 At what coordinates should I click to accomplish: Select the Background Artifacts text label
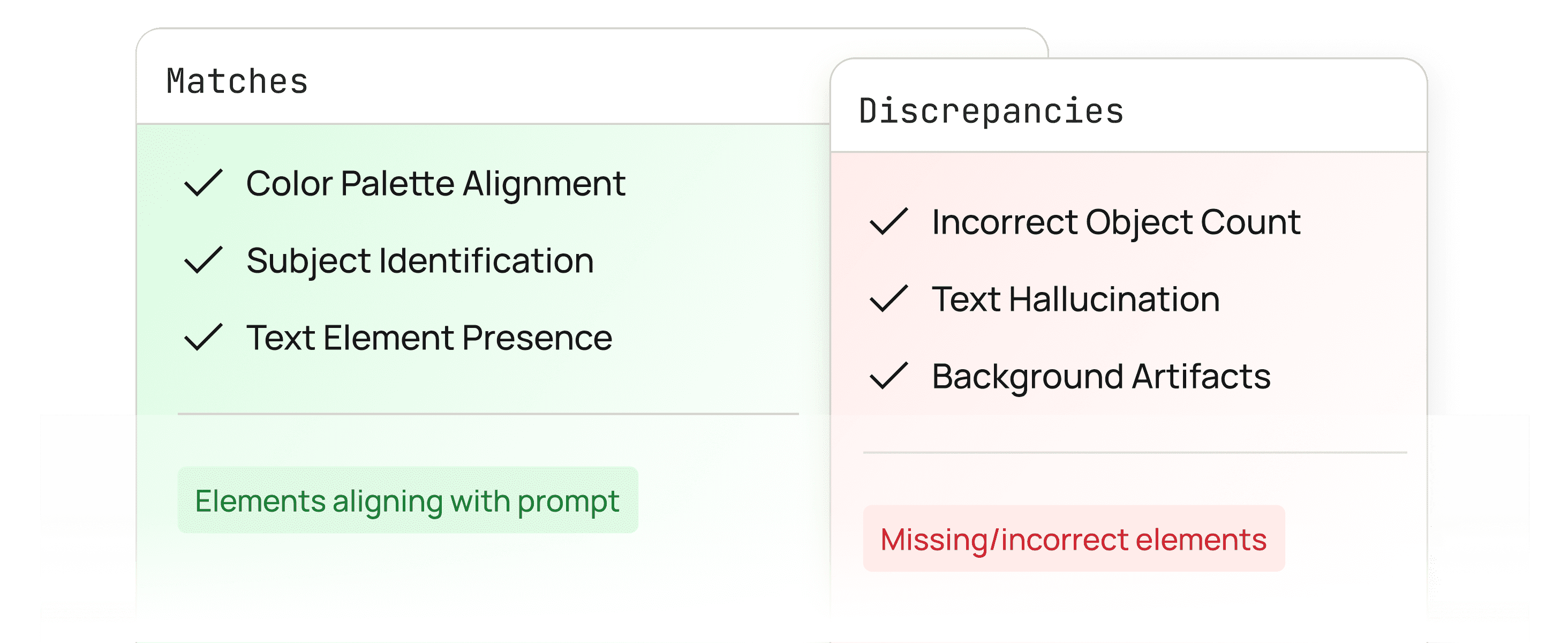(1101, 376)
